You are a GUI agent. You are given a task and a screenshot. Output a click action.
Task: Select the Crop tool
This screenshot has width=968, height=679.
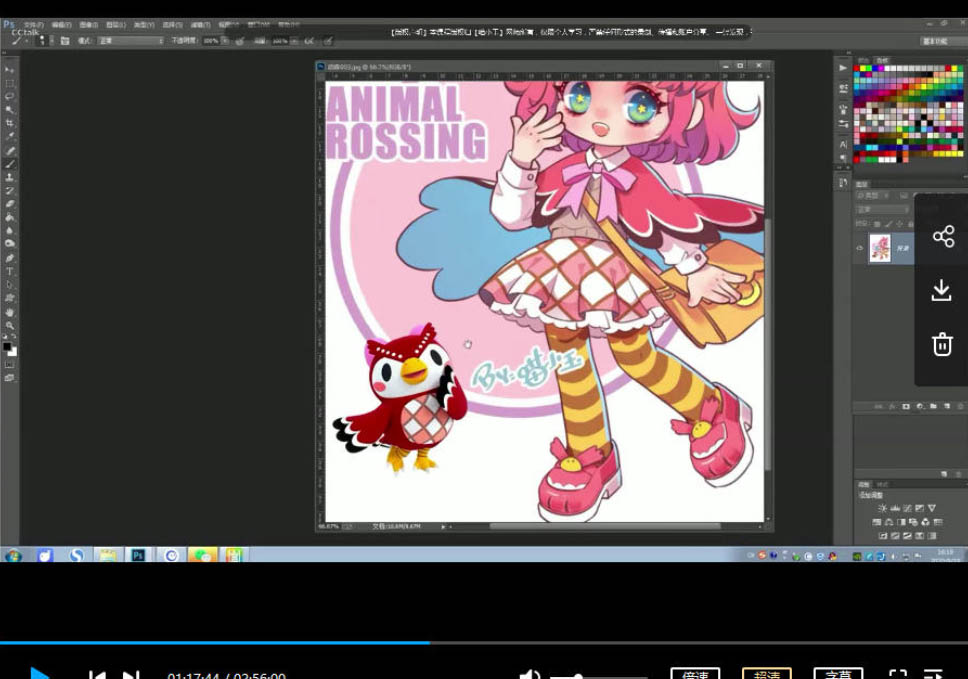(x=9, y=123)
